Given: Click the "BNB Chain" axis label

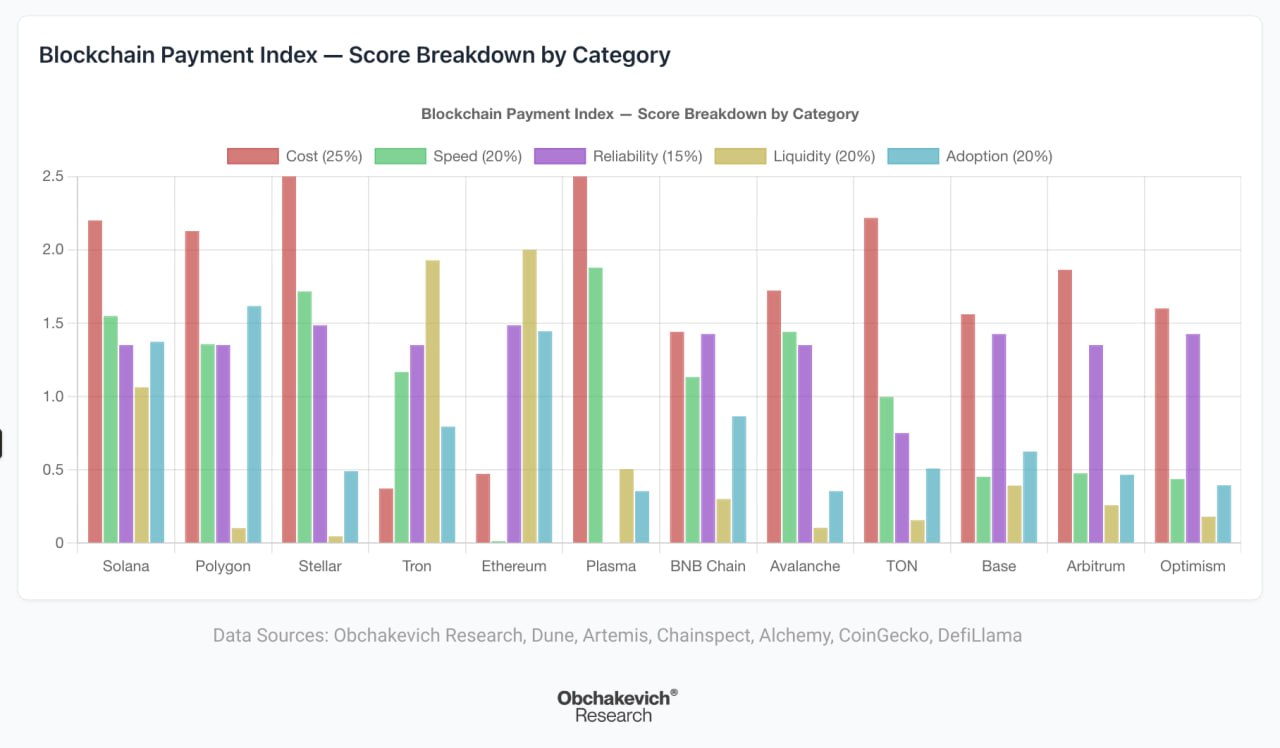Looking at the screenshot, I should pyautogui.click(x=708, y=566).
